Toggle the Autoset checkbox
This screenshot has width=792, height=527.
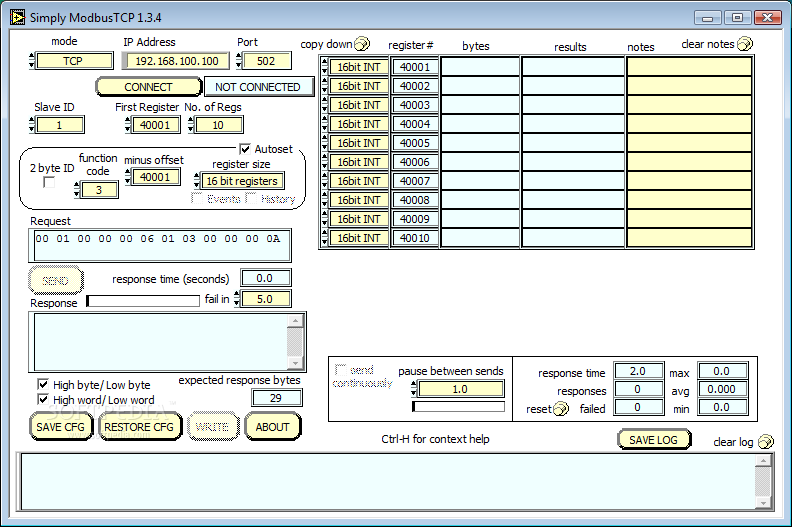(245, 149)
